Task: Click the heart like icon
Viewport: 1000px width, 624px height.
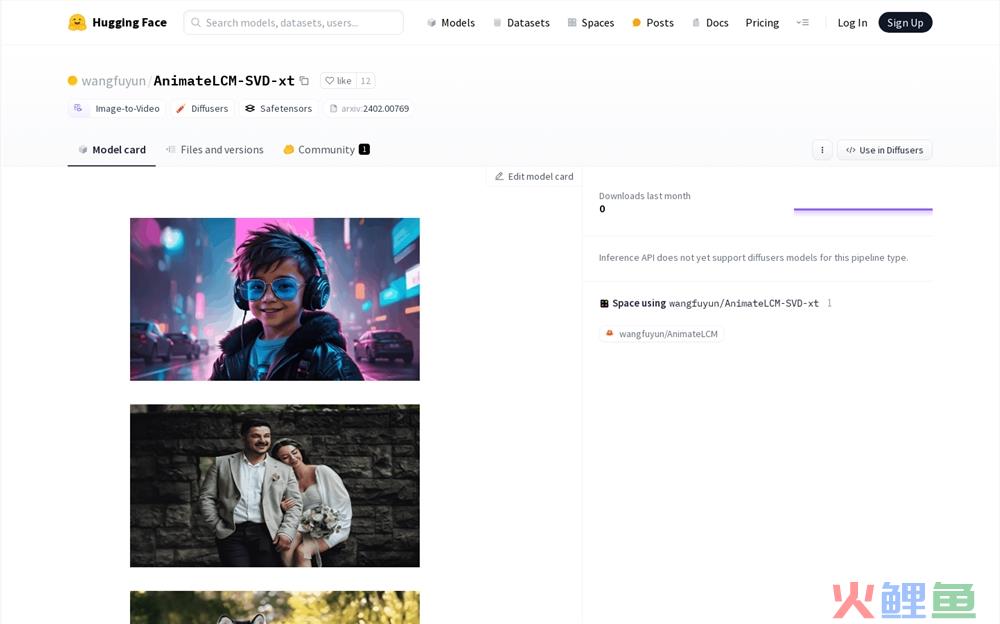Action: [x=330, y=80]
